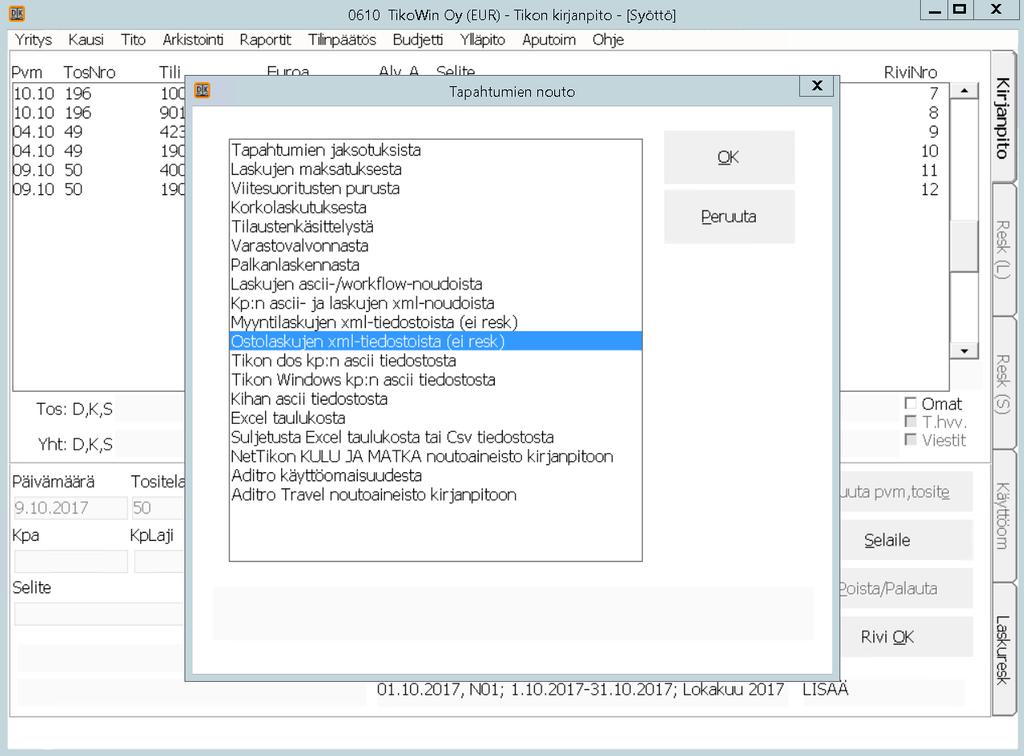The image size is (1024, 756).
Task: Switch to the Käyttöom side tab
Action: 1003,516
